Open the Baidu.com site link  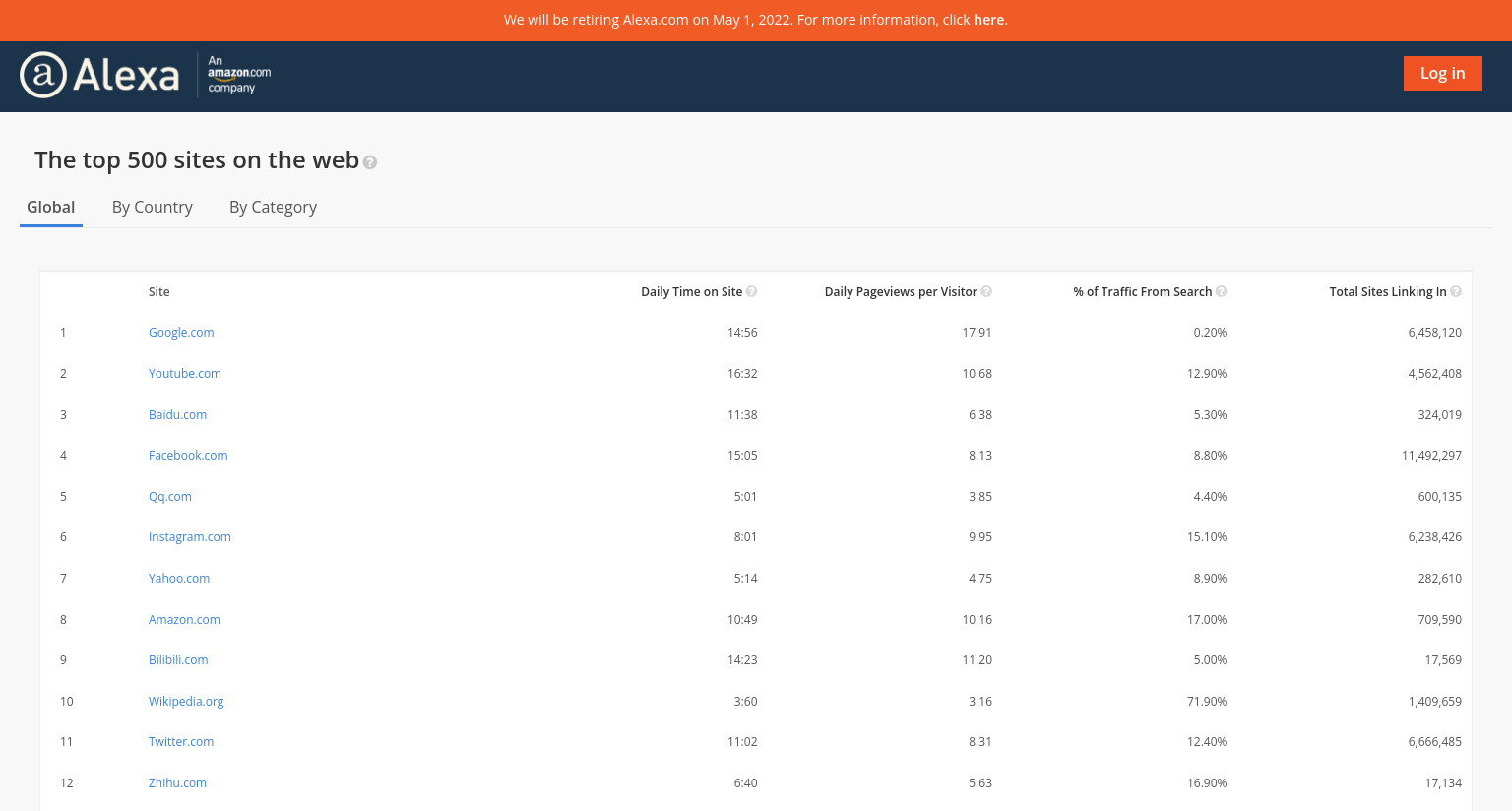(178, 415)
